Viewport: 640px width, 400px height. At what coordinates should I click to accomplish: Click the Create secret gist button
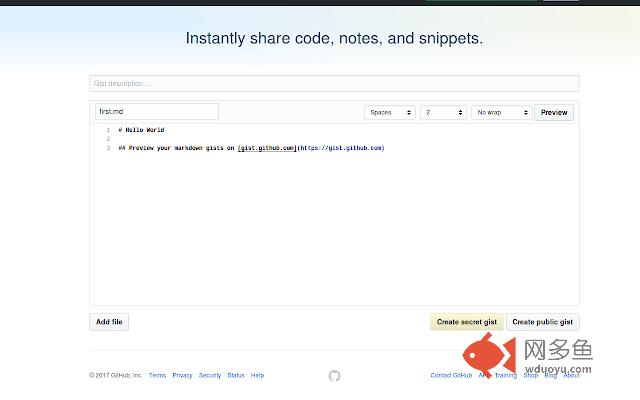(466, 322)
